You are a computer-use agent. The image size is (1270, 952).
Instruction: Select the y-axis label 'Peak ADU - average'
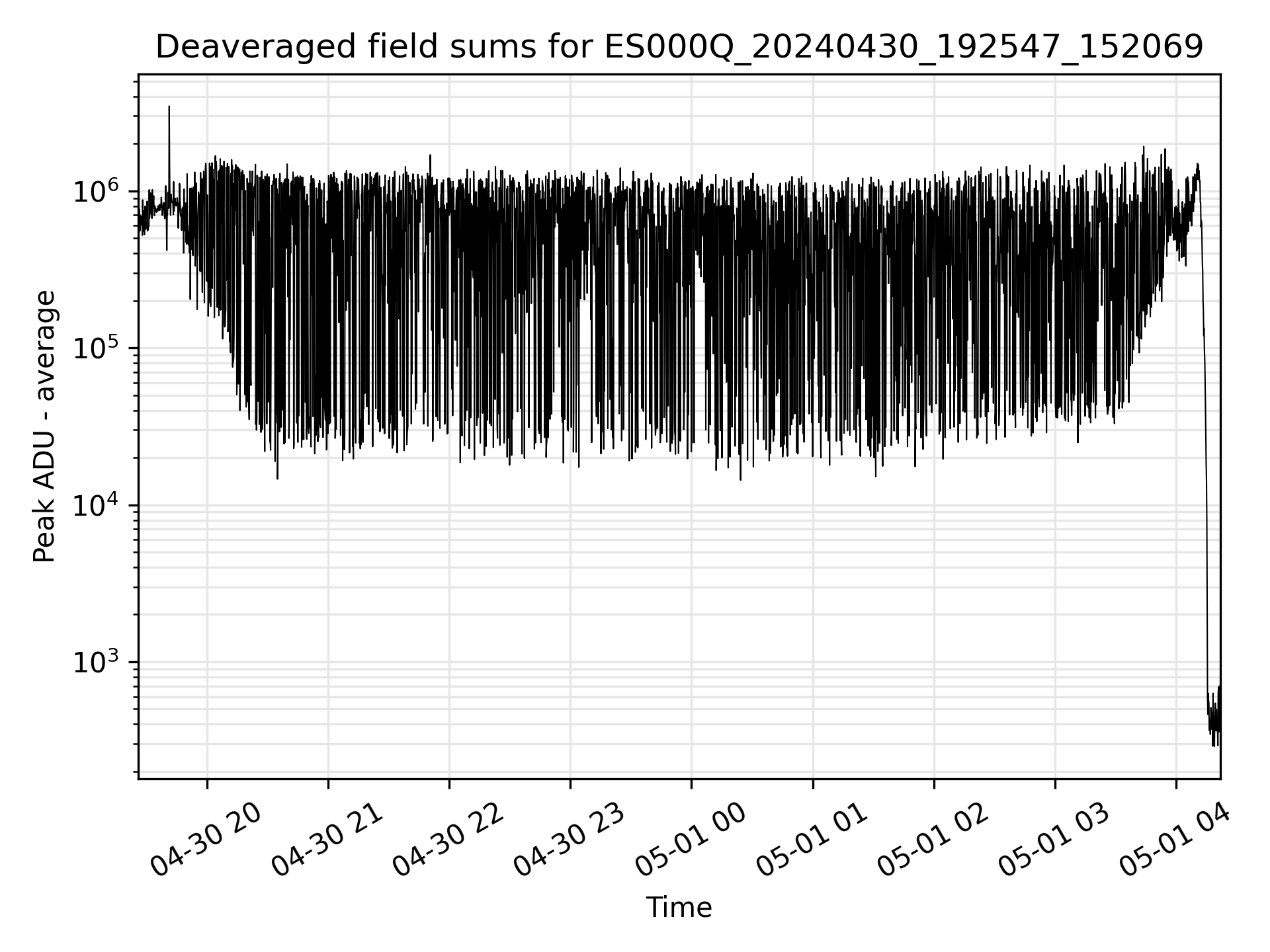click(44, 426)
